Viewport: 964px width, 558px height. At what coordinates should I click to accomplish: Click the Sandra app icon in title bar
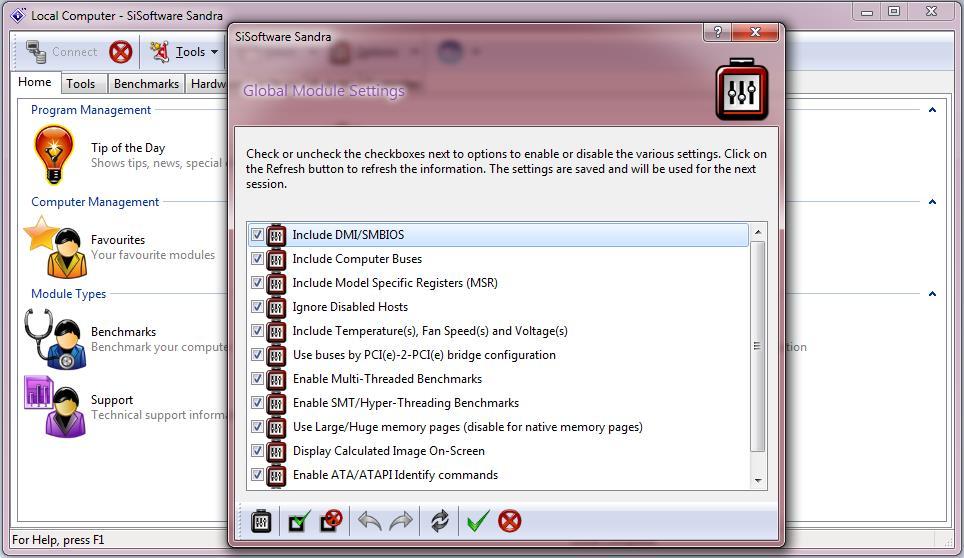tap(18, 15)
